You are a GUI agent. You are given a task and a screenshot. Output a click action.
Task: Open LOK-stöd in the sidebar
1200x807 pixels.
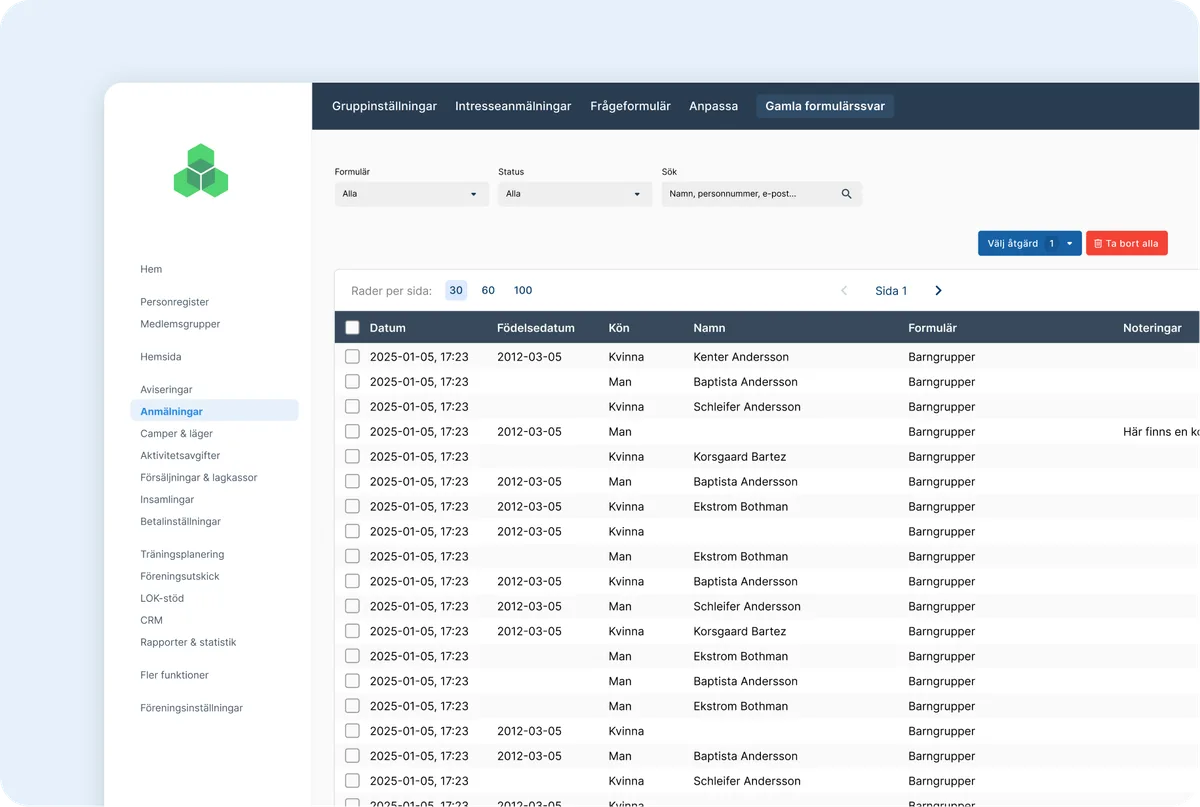[162, 598]
